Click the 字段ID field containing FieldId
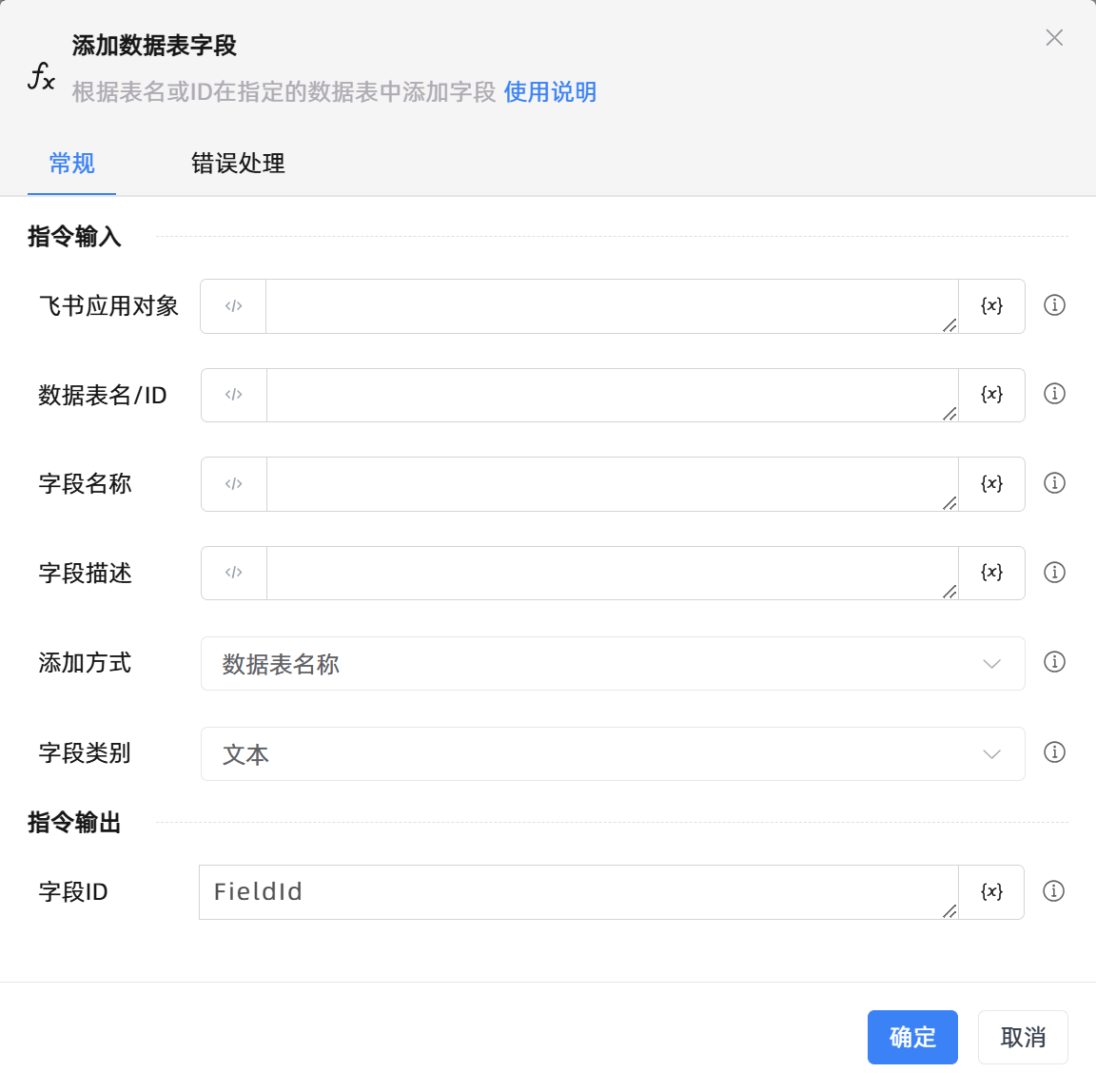 578,891
